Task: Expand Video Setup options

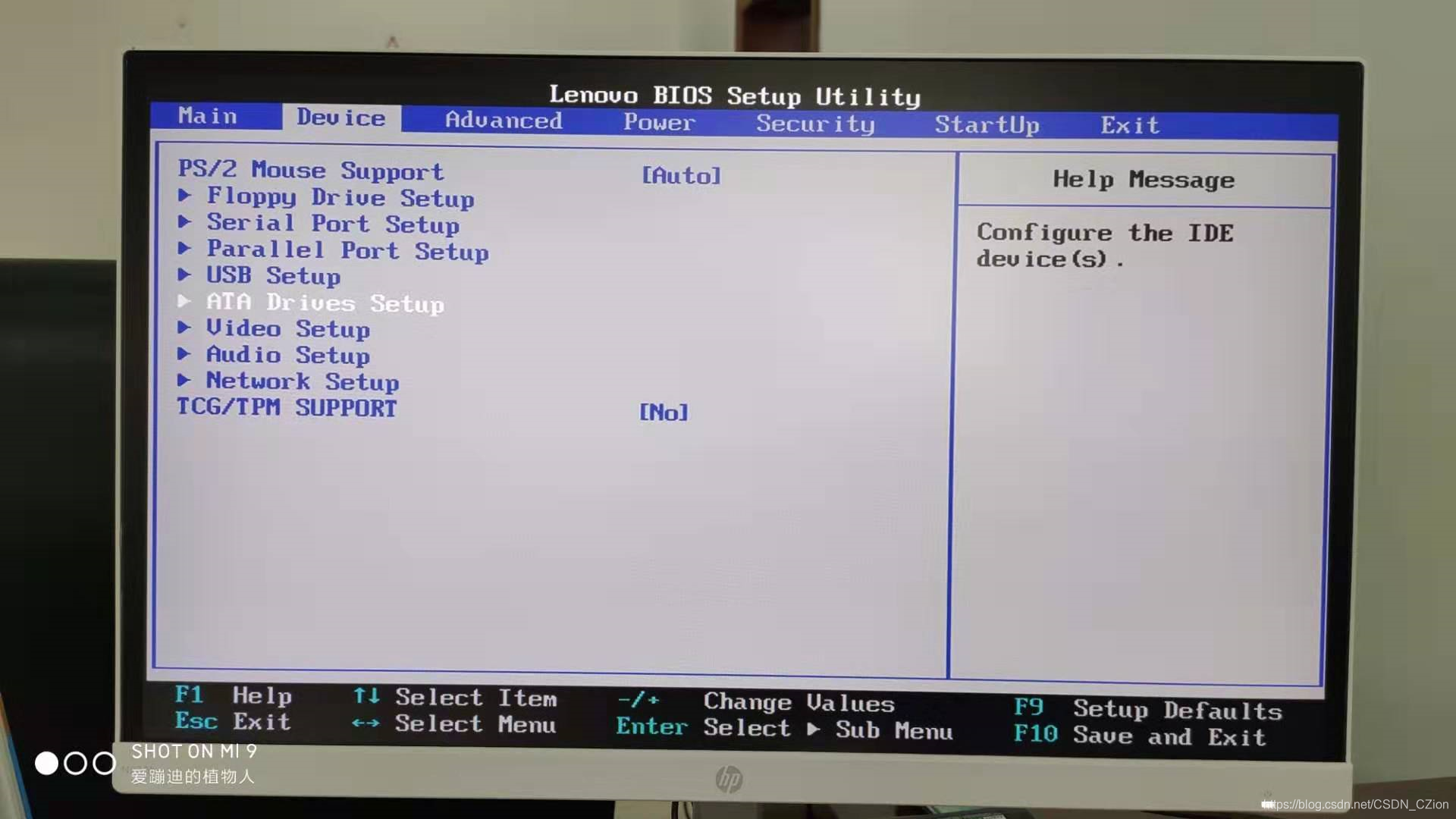Action: pyautogui.click(x=288, y=329)
